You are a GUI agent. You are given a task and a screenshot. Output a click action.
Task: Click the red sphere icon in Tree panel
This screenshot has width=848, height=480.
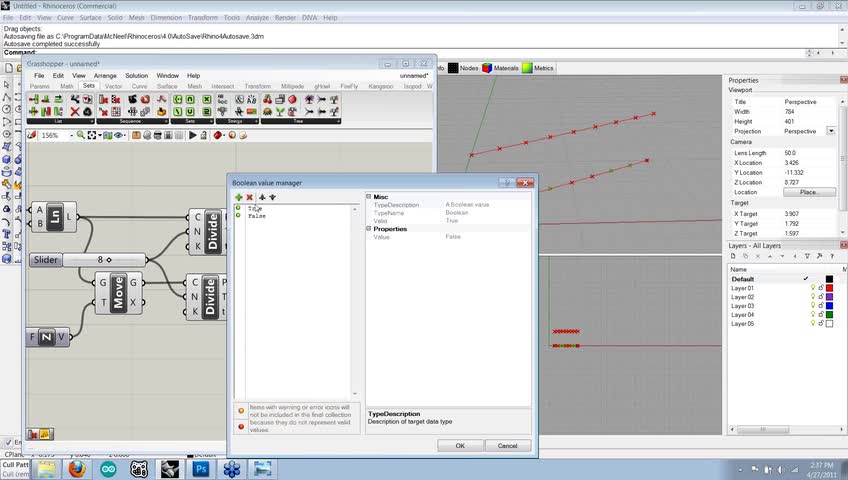point(292,99)
